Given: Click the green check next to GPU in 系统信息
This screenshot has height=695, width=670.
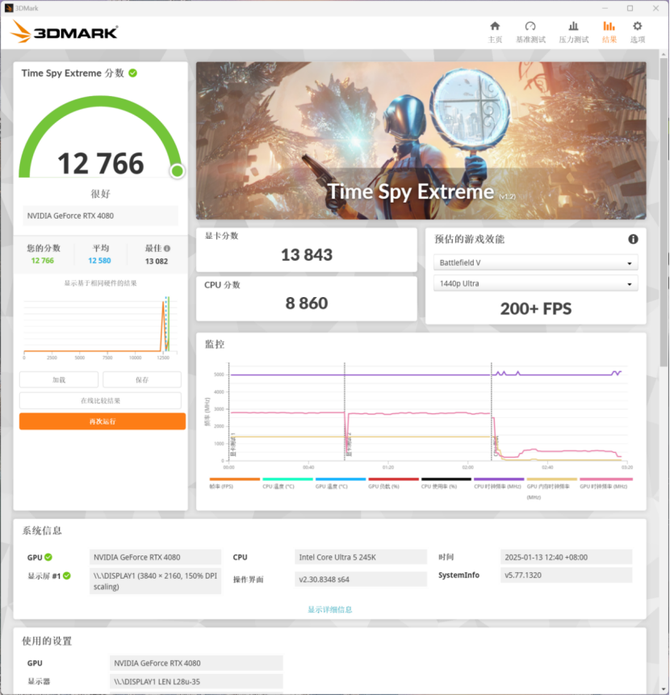Looking at the screenshot, I should (48, 557).
